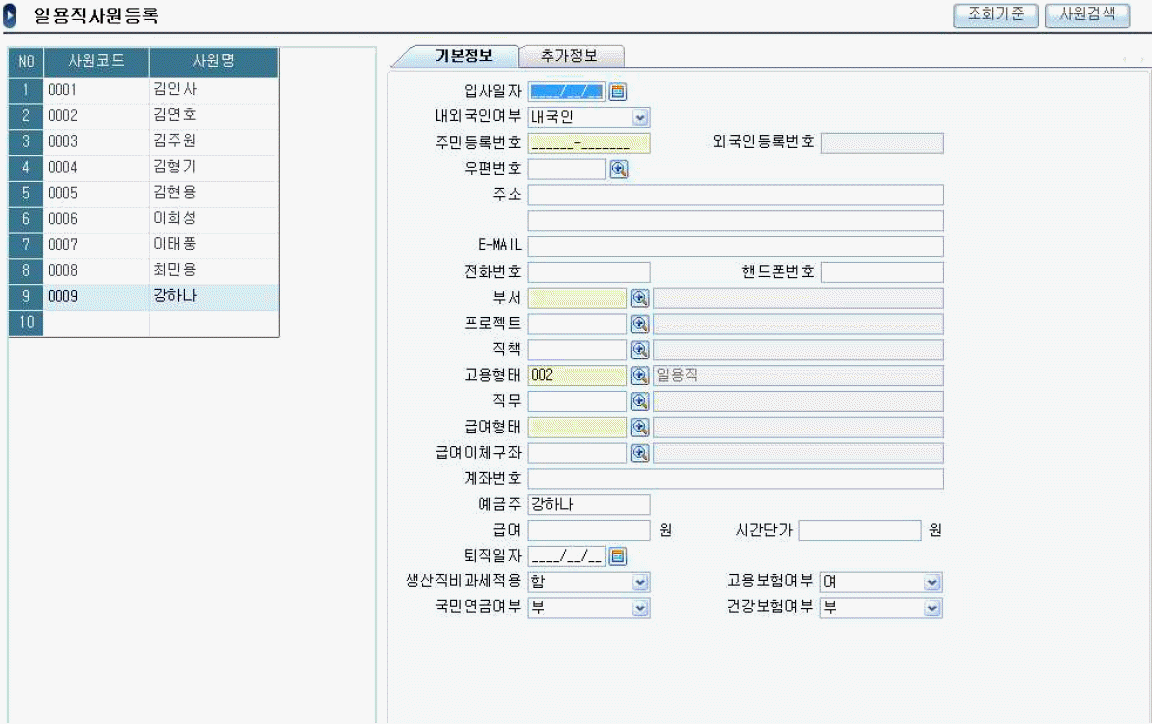Click the 프로젝트 lookup icon
Screen dimensions: 1152x724
(x=640, y=324)
